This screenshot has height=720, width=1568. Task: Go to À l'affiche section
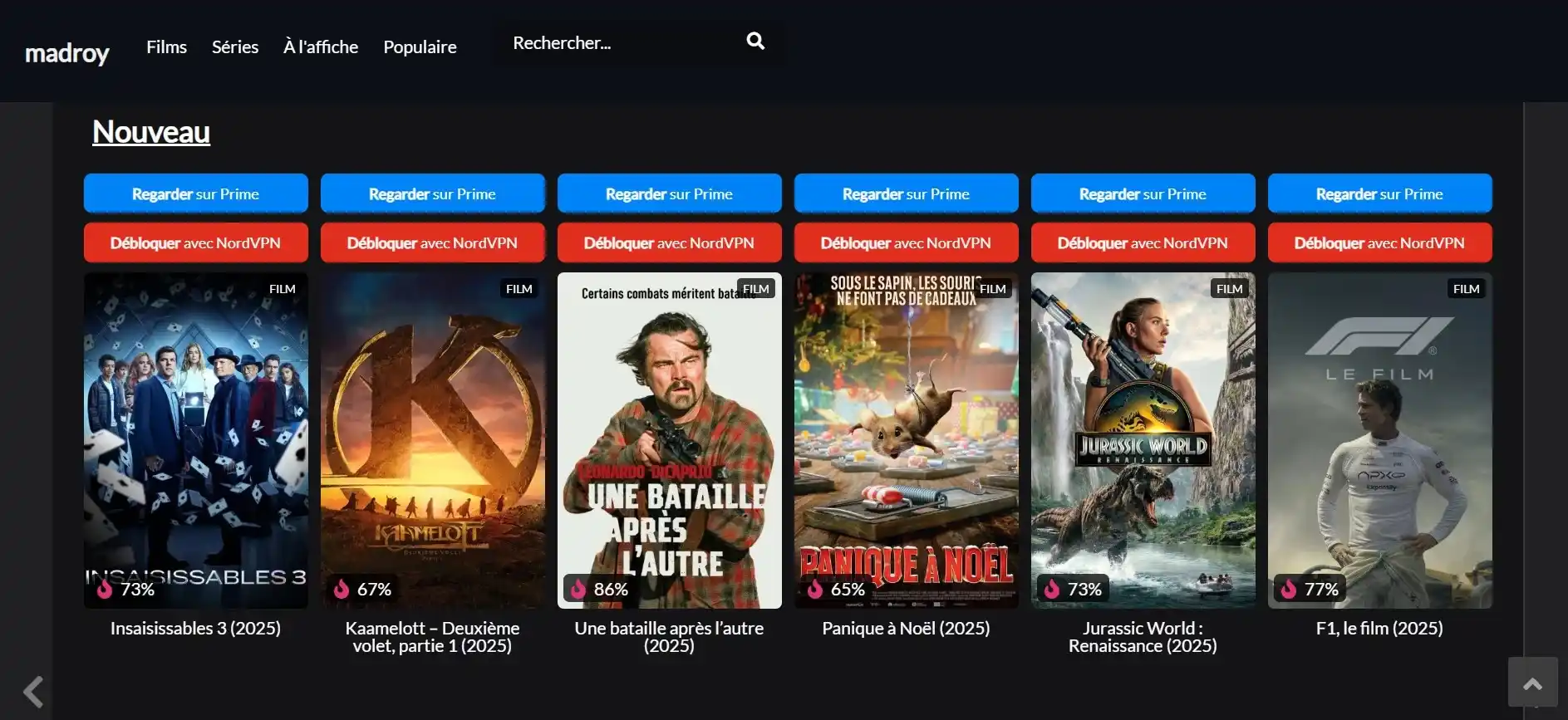pyautogui.click(x=321, y=47)
